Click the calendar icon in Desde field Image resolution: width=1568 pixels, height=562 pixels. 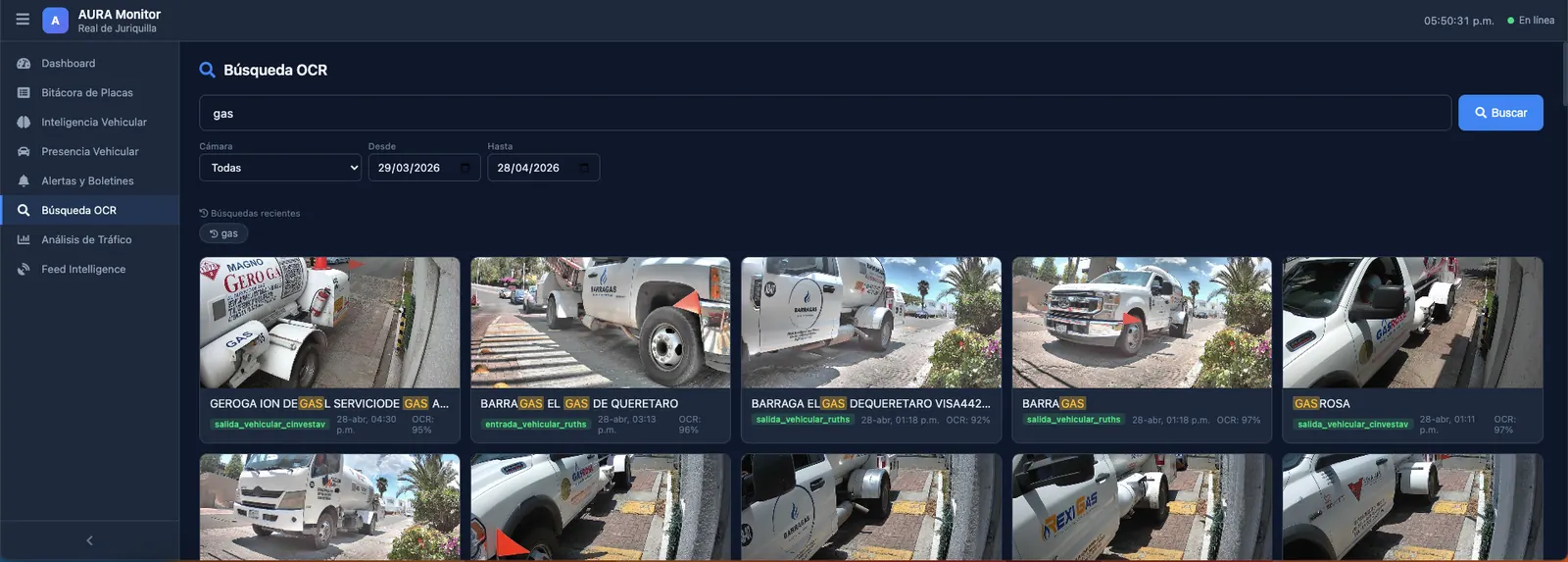465,168
